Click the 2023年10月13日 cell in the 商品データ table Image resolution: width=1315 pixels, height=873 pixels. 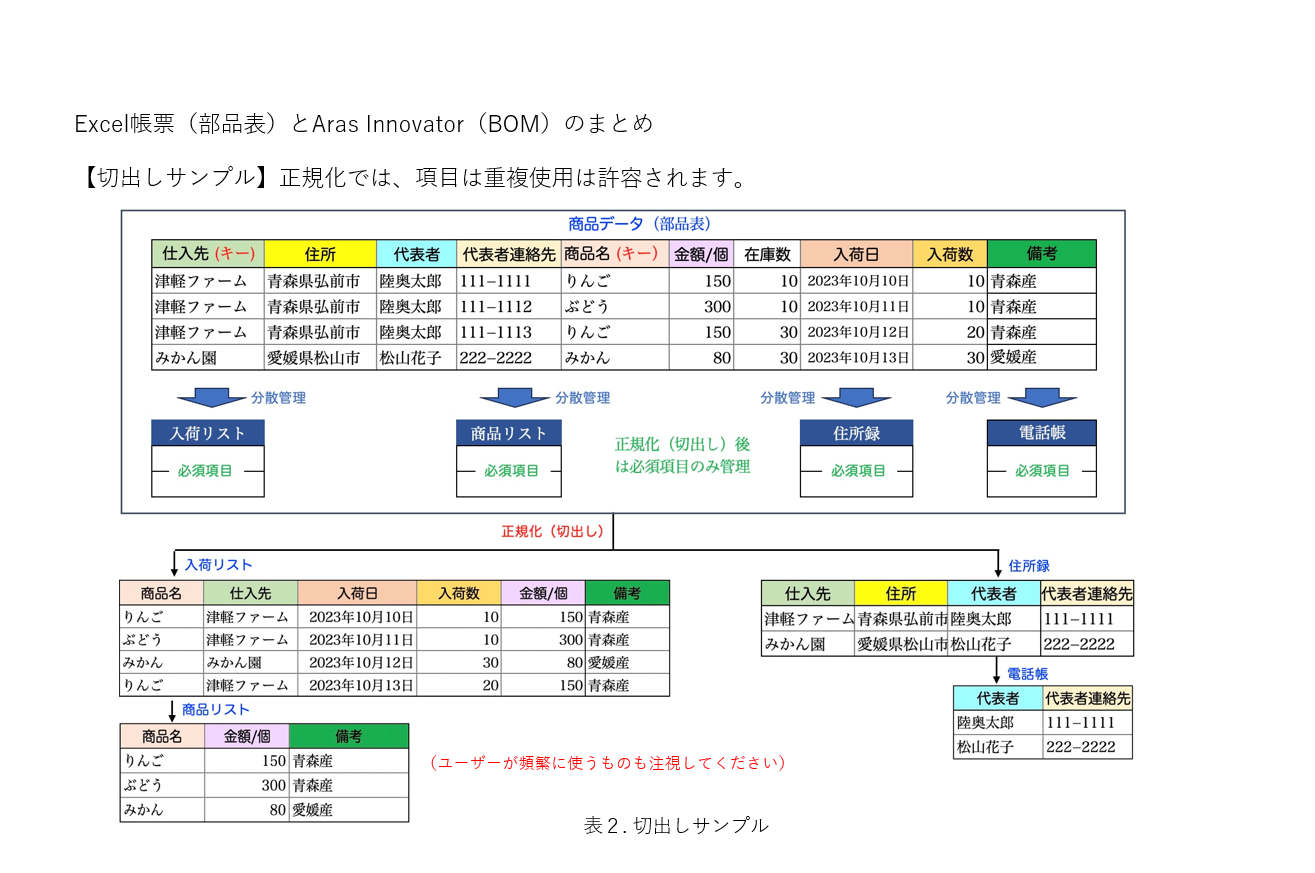(x=857, y=357)
